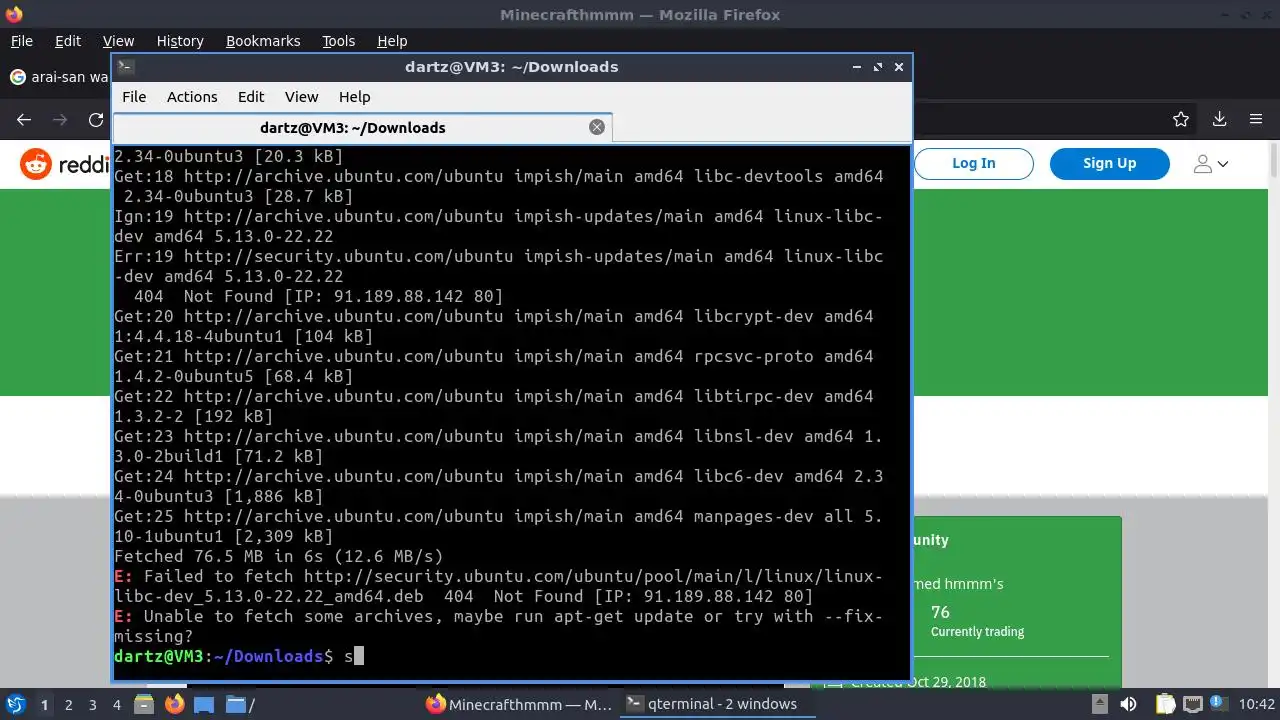Click the Firefox title bar logo
This screenshot has height=720, width=1280.
coord(13,14)
